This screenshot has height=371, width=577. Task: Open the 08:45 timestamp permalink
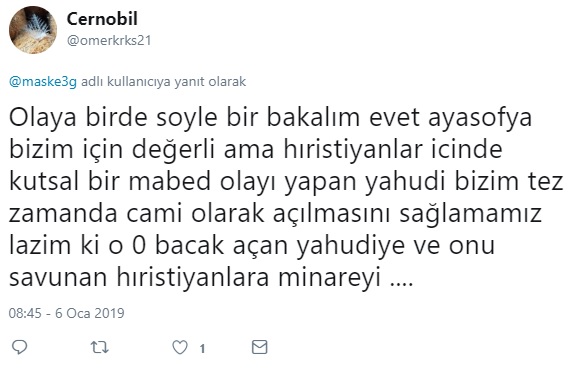[x=25, y=313]
